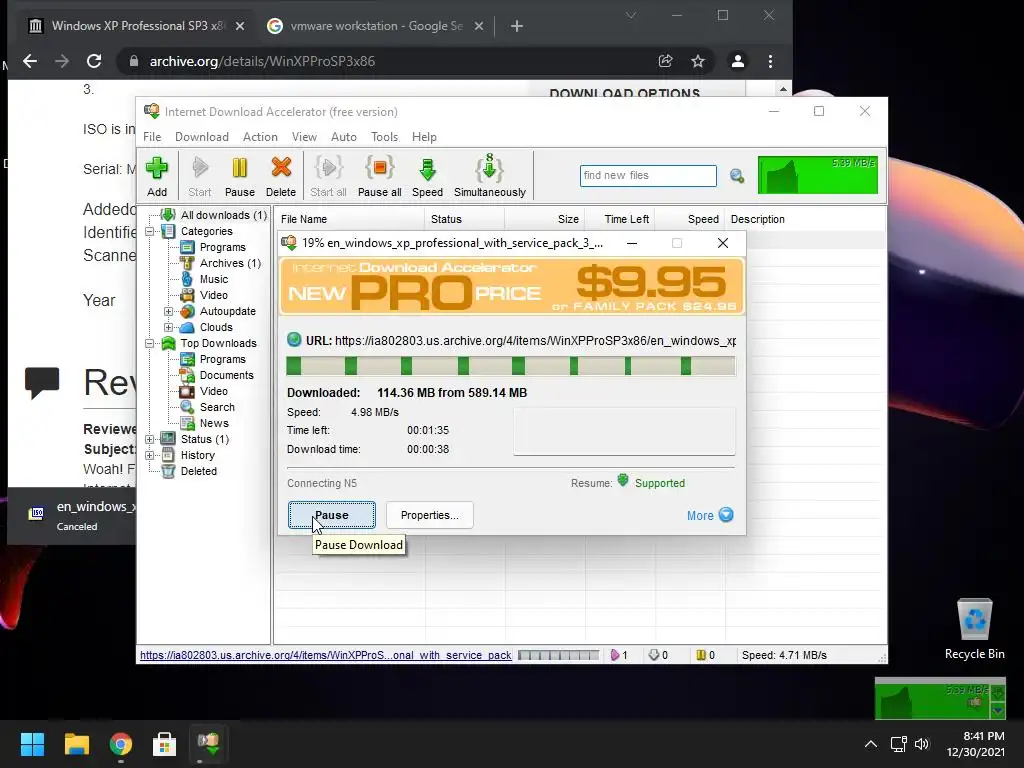
Task: Select the Search item under Top Downloads
Action: coord(217,407)
